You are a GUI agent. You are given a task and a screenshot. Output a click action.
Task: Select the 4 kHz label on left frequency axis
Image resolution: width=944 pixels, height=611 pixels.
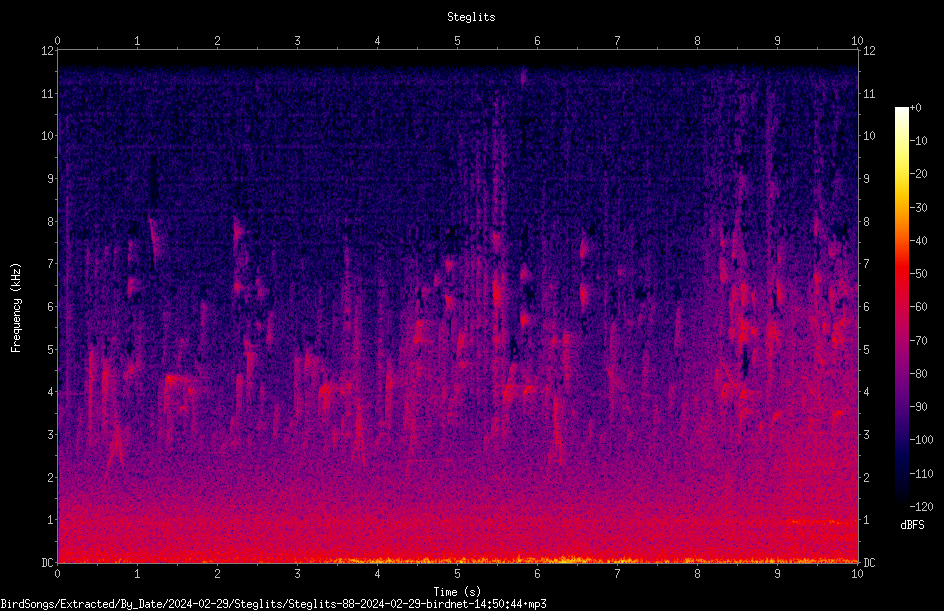[51, 392]
